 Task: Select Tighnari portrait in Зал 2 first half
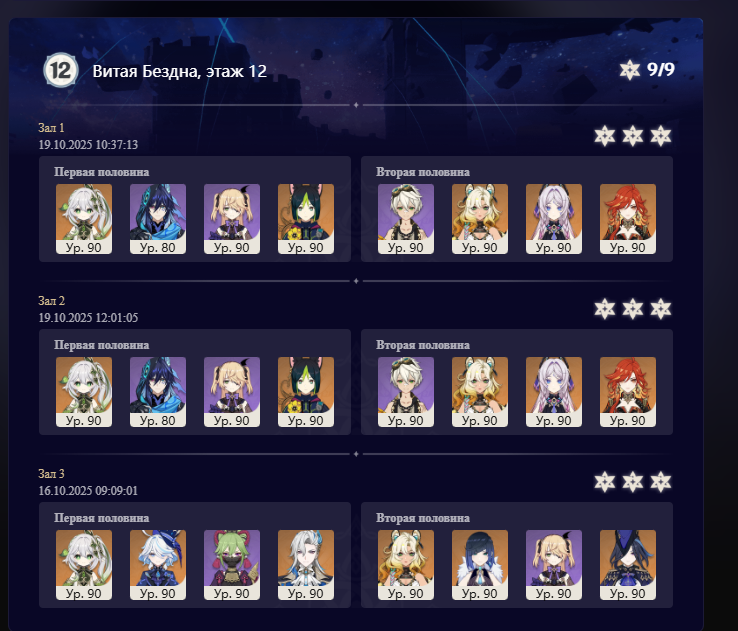click(x=306, y=392)
